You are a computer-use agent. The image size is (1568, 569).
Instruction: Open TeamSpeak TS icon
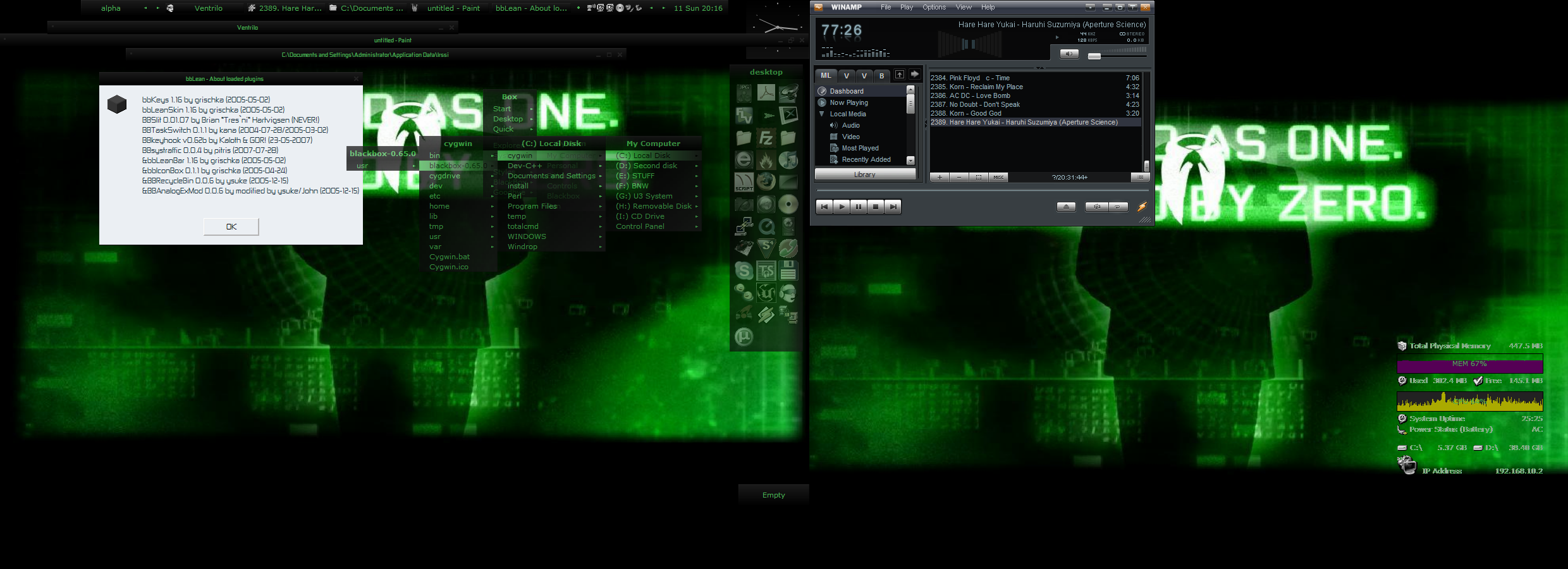pos(766,271)
